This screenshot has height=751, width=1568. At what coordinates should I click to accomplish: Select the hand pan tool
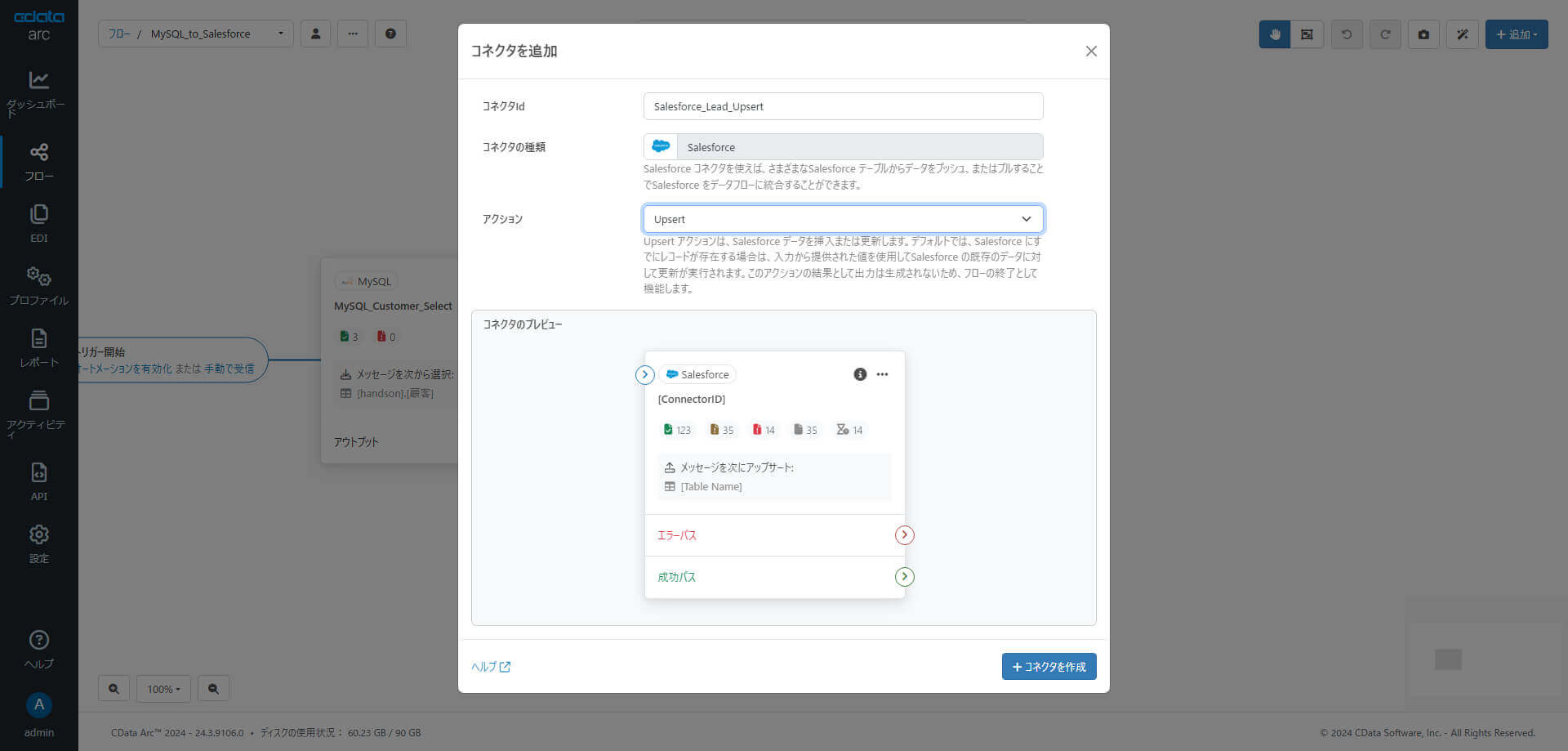coord(1275,34)
